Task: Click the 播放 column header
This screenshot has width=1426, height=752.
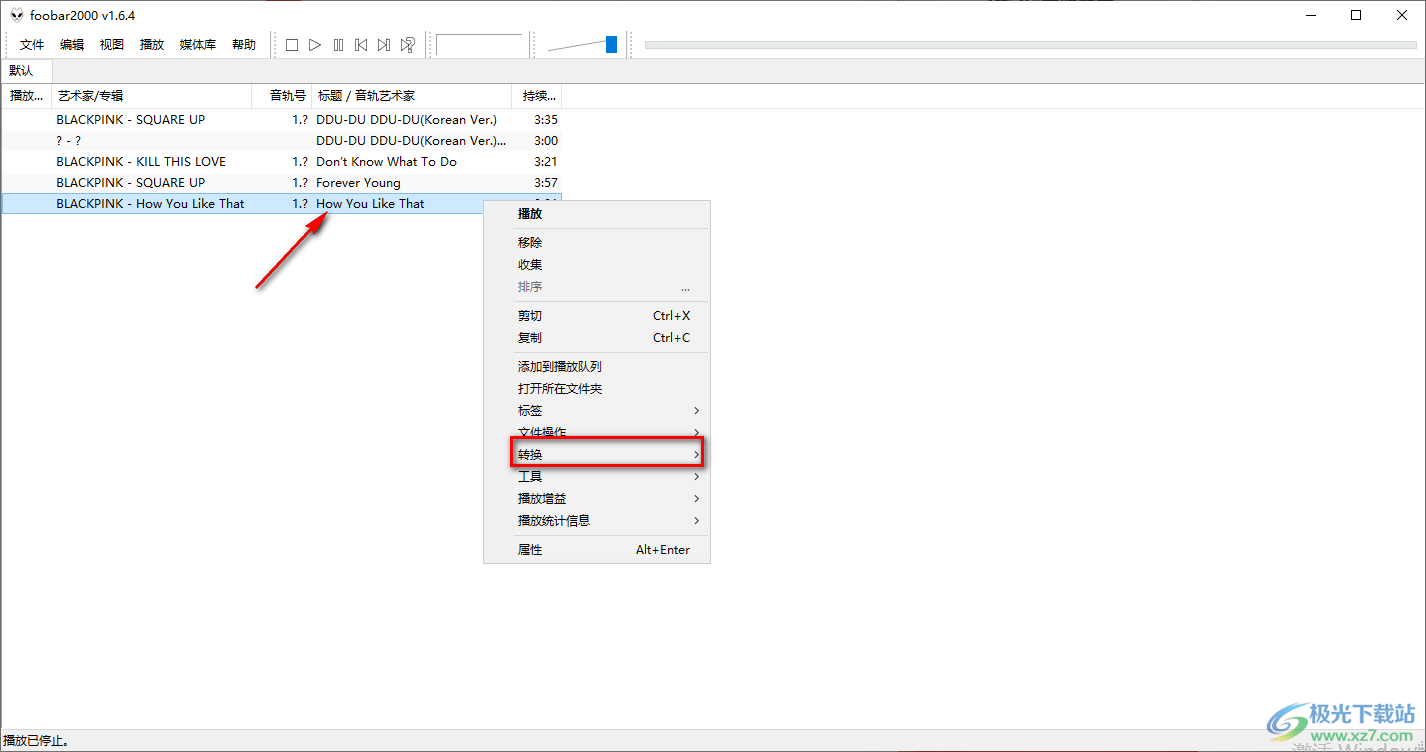Action: tap(26, 96)
